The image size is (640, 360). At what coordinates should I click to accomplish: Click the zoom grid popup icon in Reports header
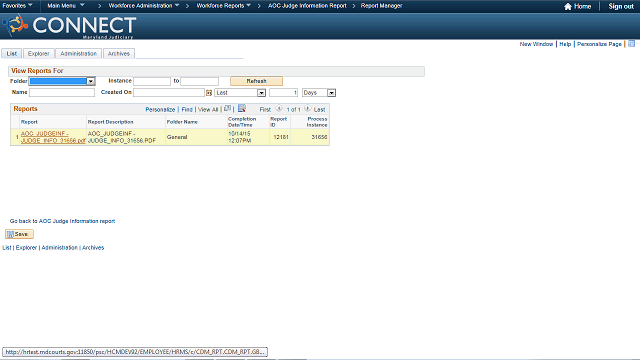[227, 109]
